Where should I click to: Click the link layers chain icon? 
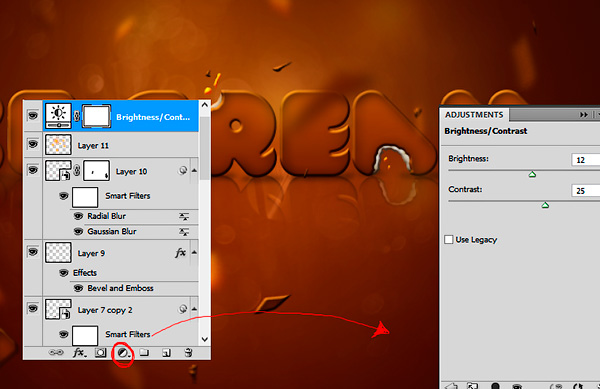(56, 352)
